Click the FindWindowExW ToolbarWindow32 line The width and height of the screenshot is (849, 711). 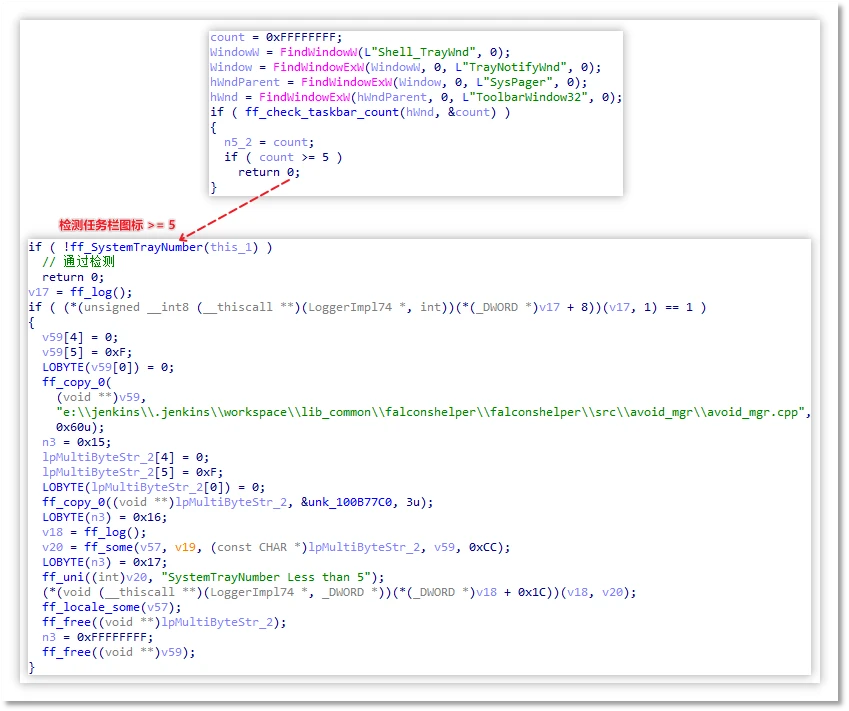416,97
